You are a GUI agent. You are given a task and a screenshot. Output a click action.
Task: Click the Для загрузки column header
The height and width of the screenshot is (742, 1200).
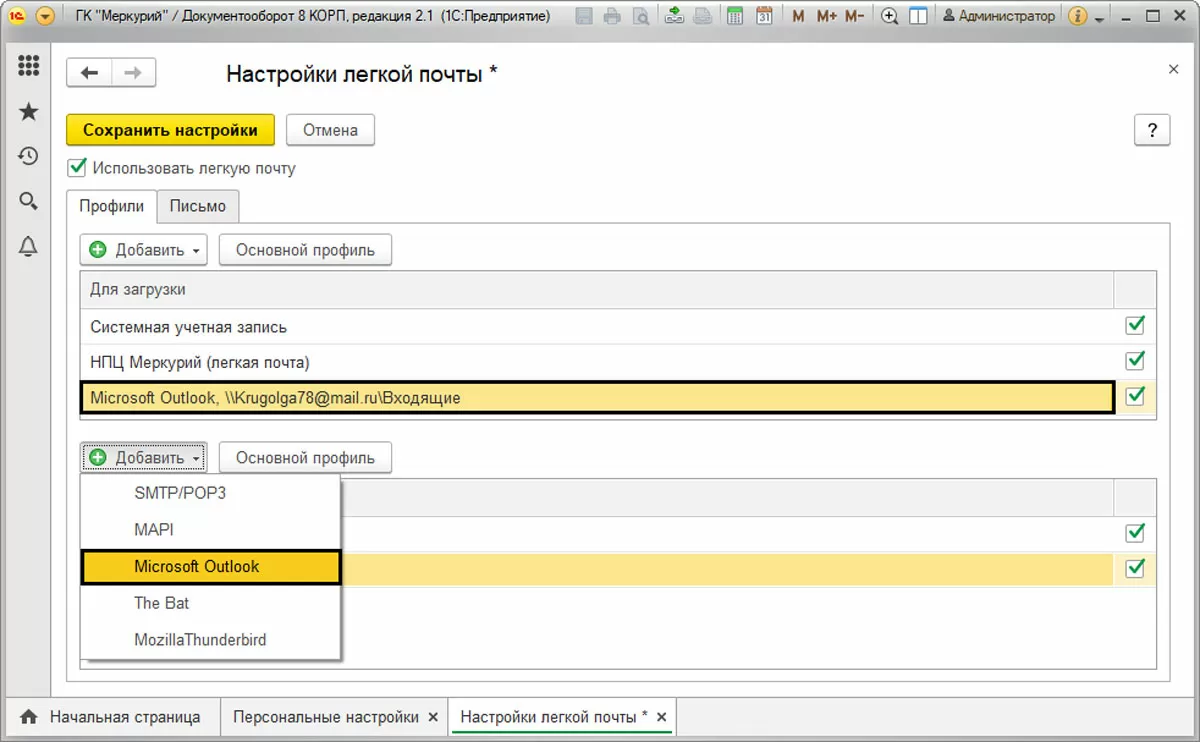click(x=597, y=289)
